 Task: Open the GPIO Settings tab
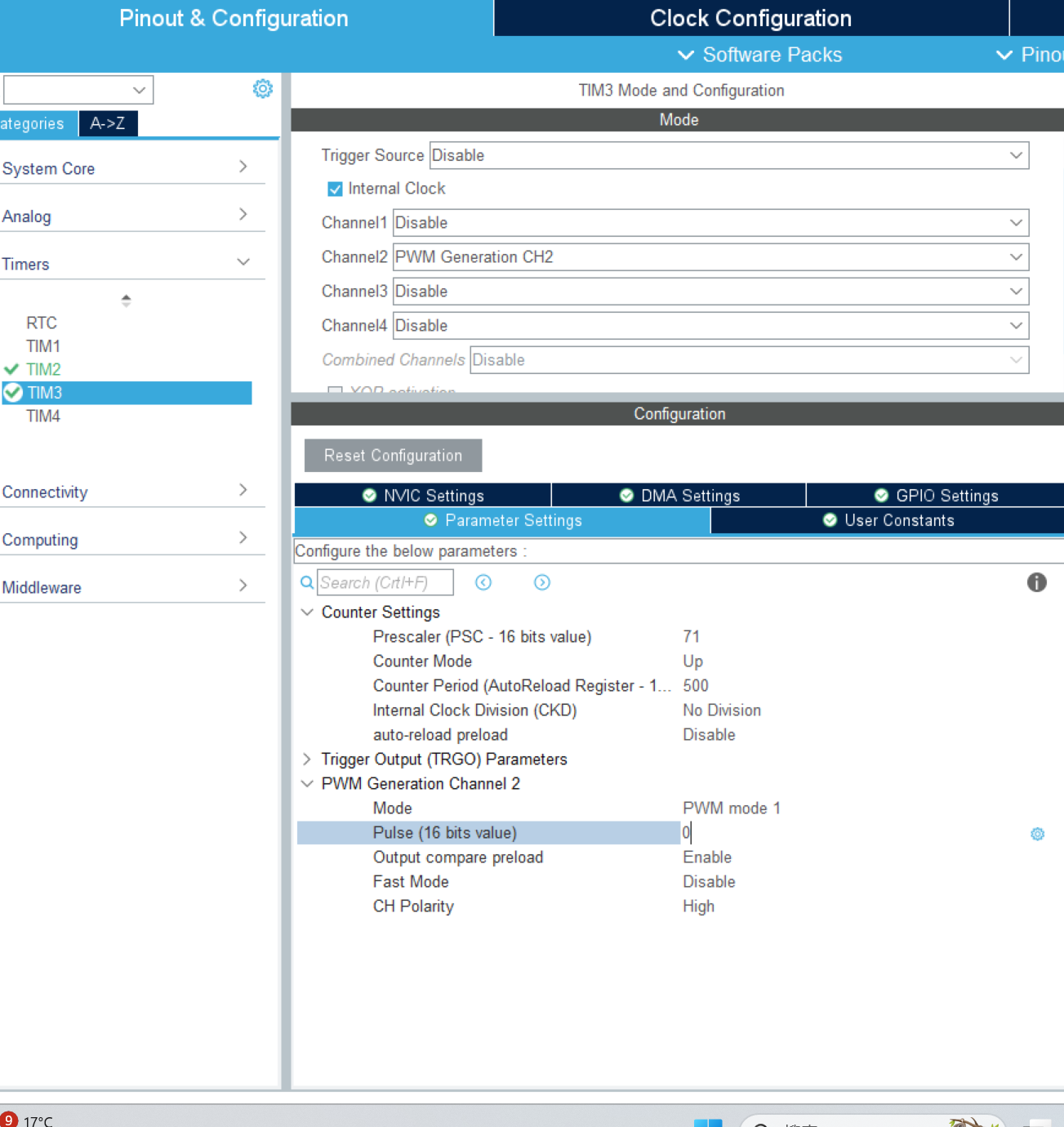[x=935, y=496]
